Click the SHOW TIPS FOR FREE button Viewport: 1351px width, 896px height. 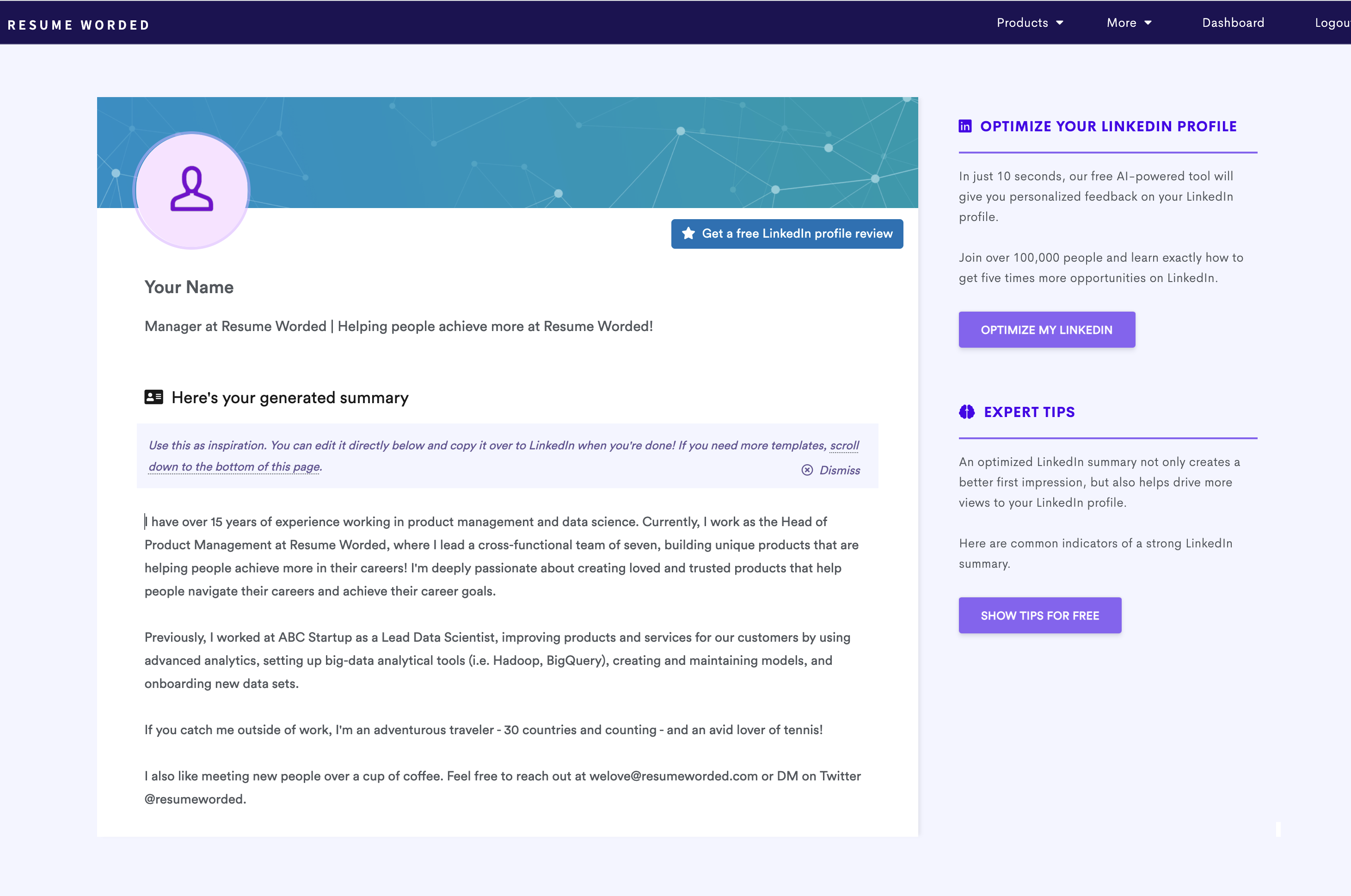click(1039, 615)
